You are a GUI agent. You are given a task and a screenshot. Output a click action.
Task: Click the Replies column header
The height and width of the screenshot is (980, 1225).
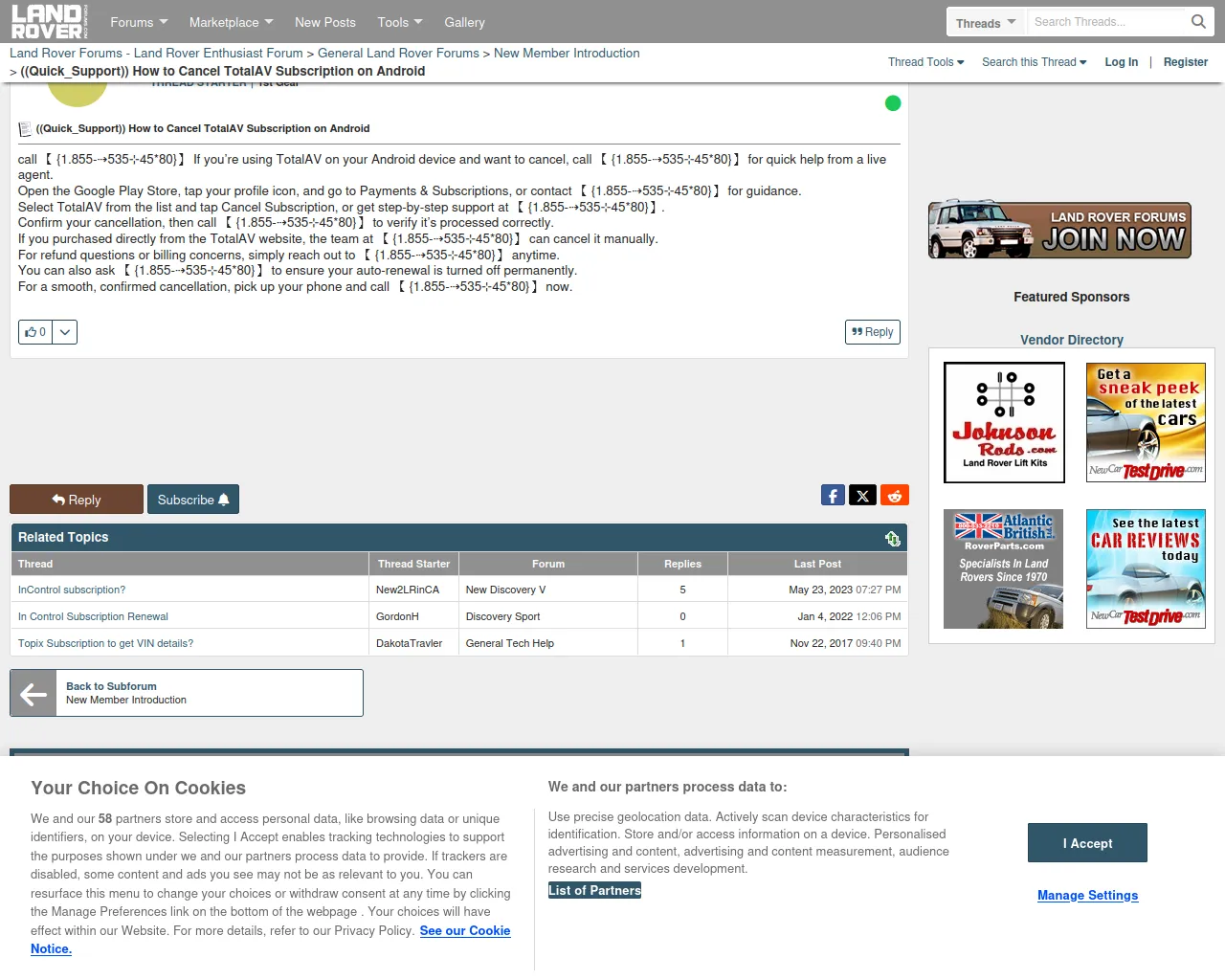click(682, 564)
